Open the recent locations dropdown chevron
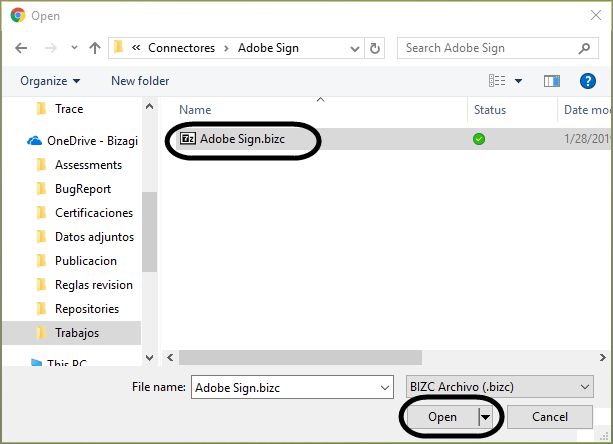Screen dimensions: 613x444 coord(74,48)
